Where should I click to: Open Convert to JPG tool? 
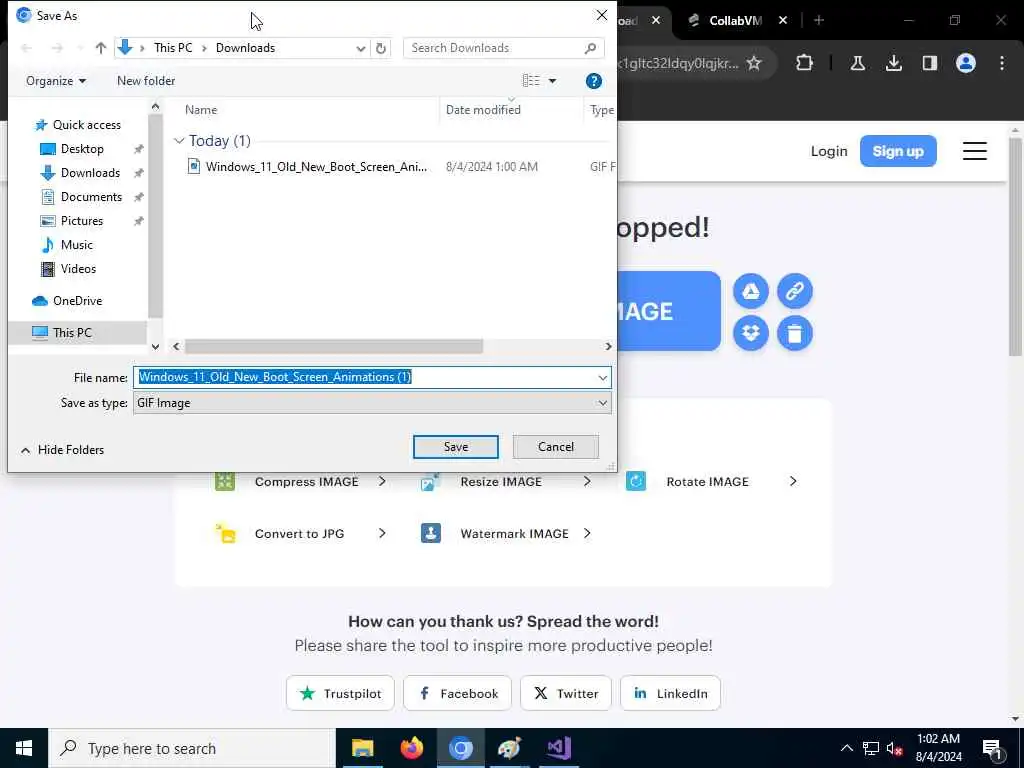(x=300, y=534)
